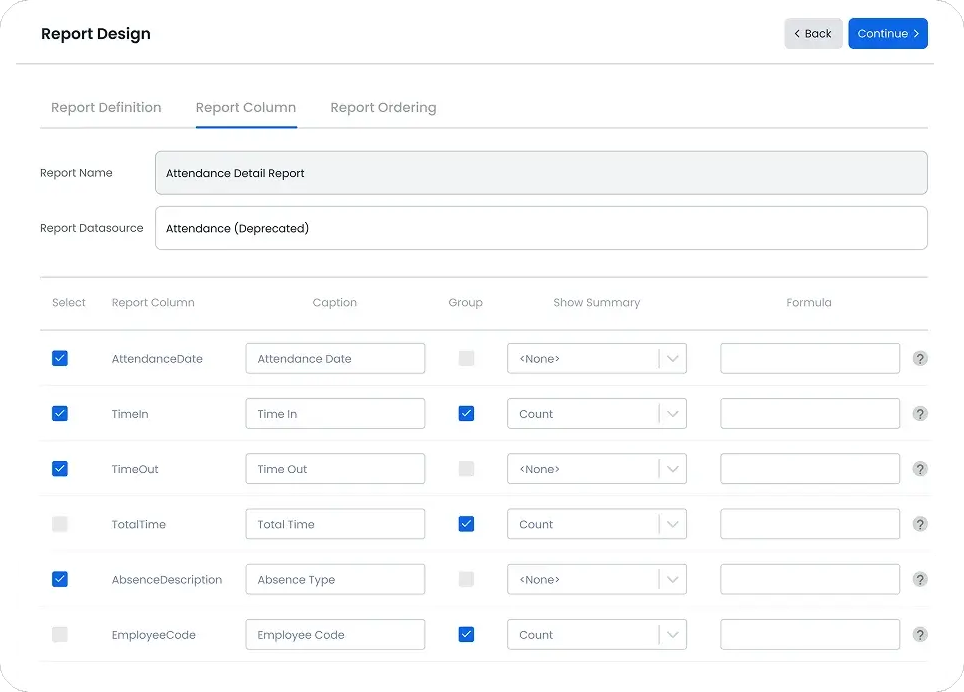The height and width of the screenshot is (692, 964).
Task: Go to Report Ordering tab
Action: 383,108
